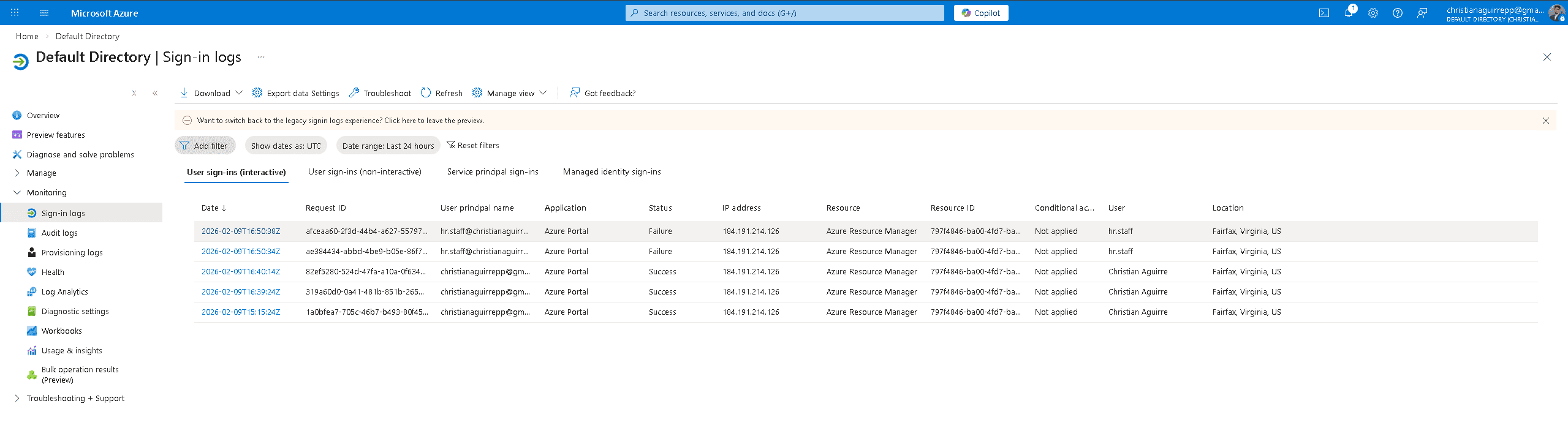The image size is (1568, 428).
Task: Open the Cloud Shell icon in header
Action: pyautogui.click(x=1324, y=13)
